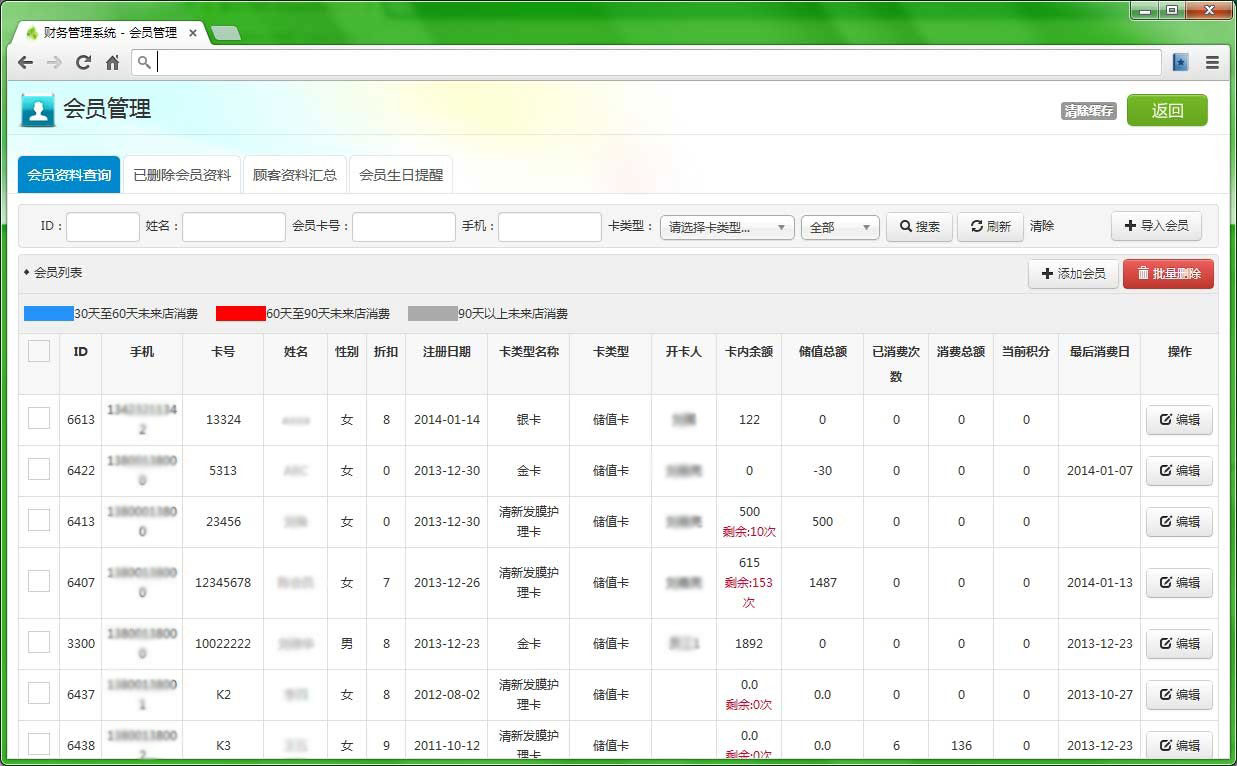This screenshot has height=766, width=1237.
Task: Switch to the 已删除会员资料 tab
Action: point(182,175)
